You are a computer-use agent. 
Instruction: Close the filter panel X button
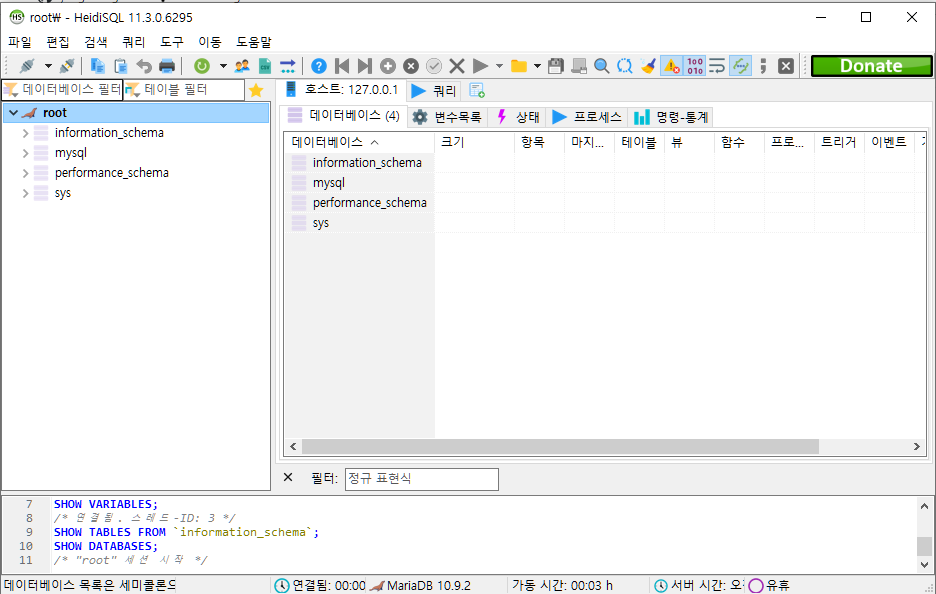coord(288,477)
